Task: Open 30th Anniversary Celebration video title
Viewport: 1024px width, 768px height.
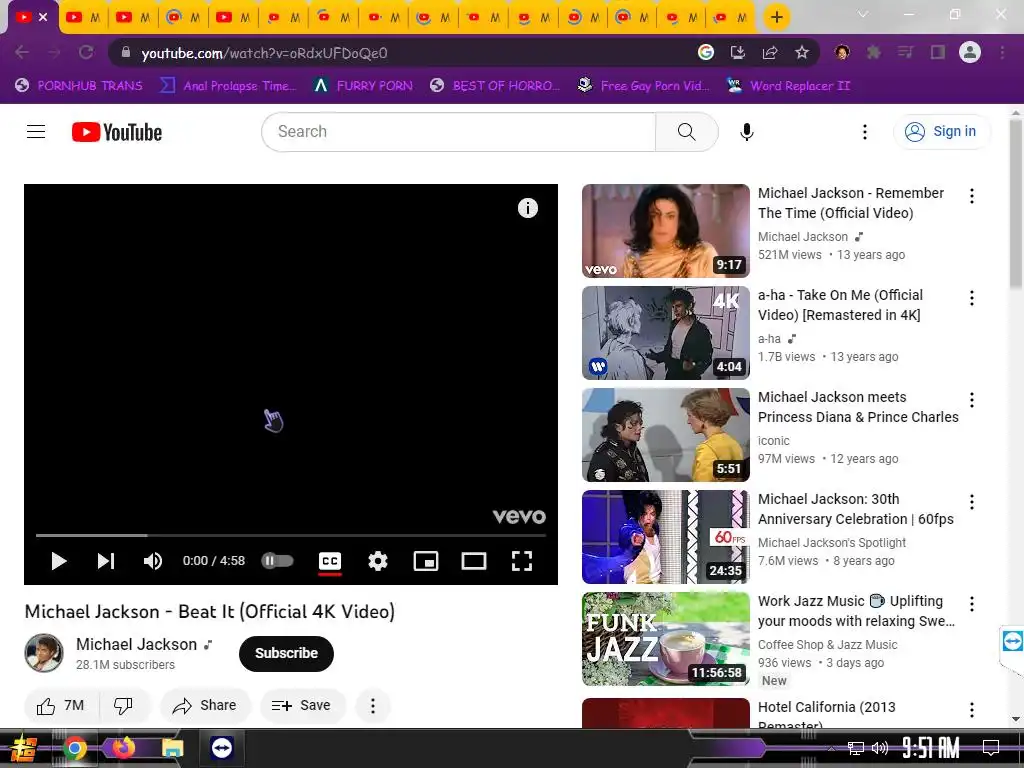Action: (x=856, y=509)
